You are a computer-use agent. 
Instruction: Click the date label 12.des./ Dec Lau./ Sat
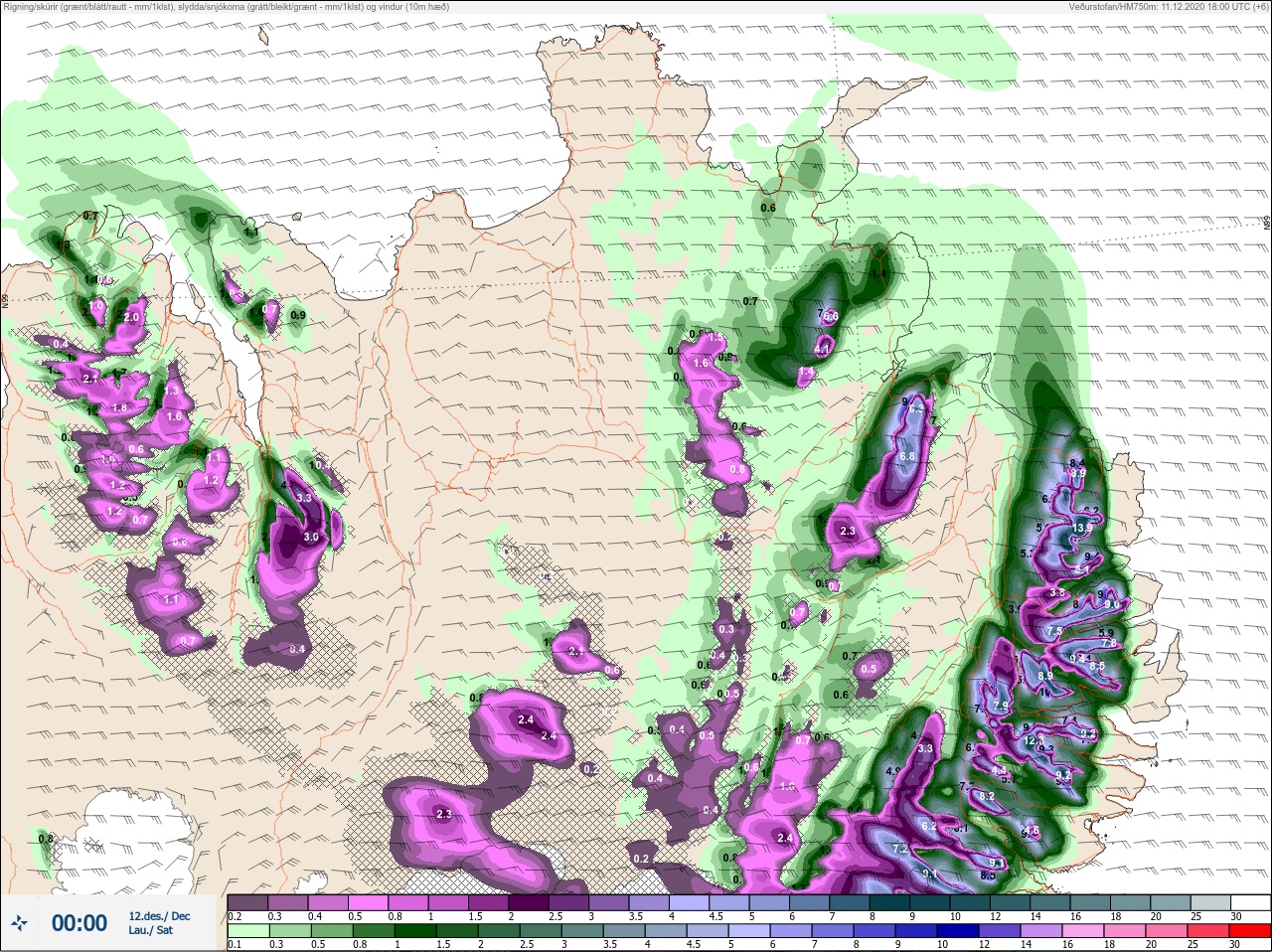[x=159, y=922]
